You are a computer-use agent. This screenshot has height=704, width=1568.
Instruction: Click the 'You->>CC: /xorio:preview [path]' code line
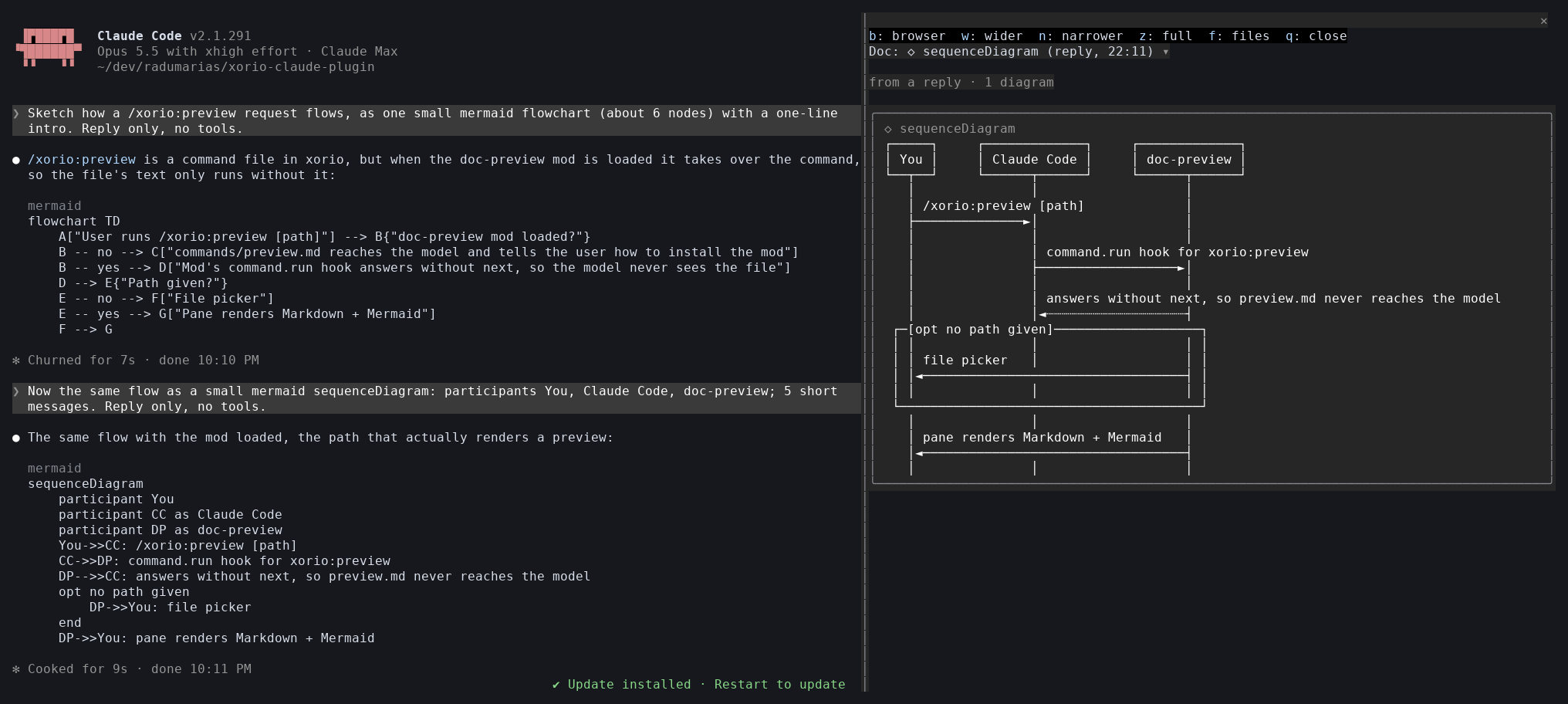click(178, 546)
